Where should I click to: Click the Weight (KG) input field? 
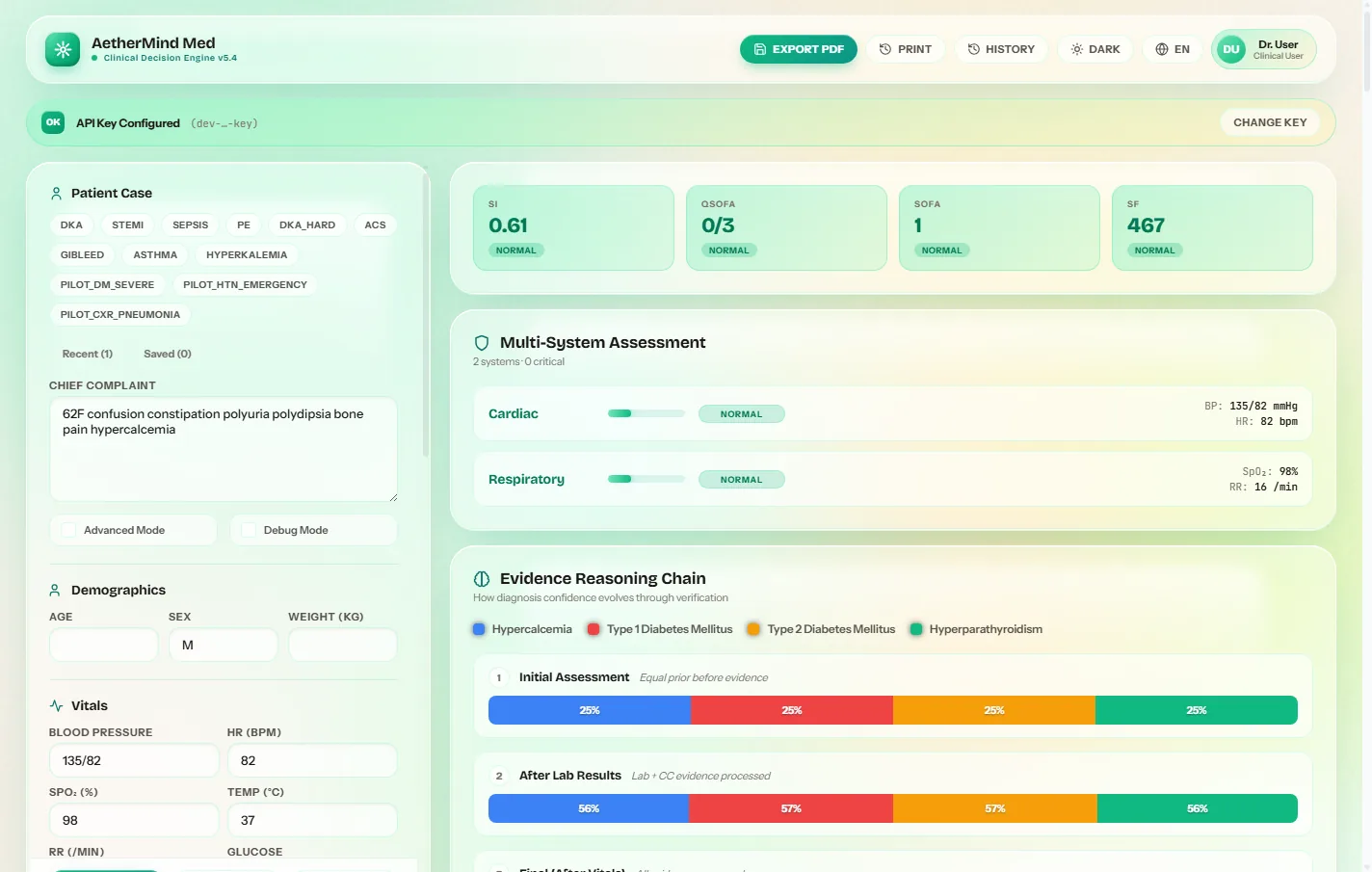coord(343,645)
